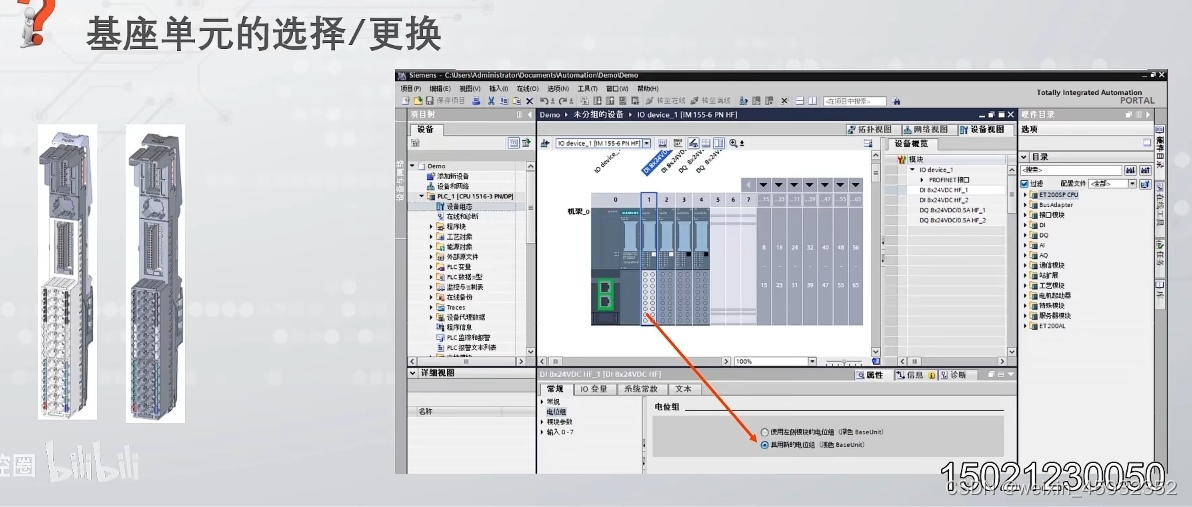1192x507 pixels.
Task: Click the go online (转至在线) button
Action: pyautogui.click(x=665, y=100)
